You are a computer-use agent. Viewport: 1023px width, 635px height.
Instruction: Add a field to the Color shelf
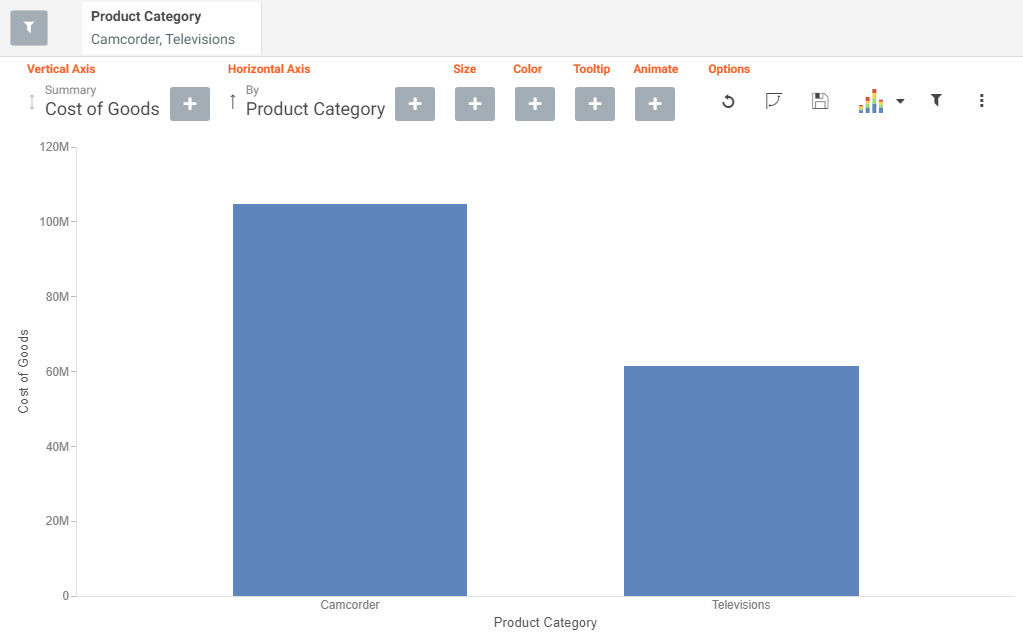[x=534, y=103]
